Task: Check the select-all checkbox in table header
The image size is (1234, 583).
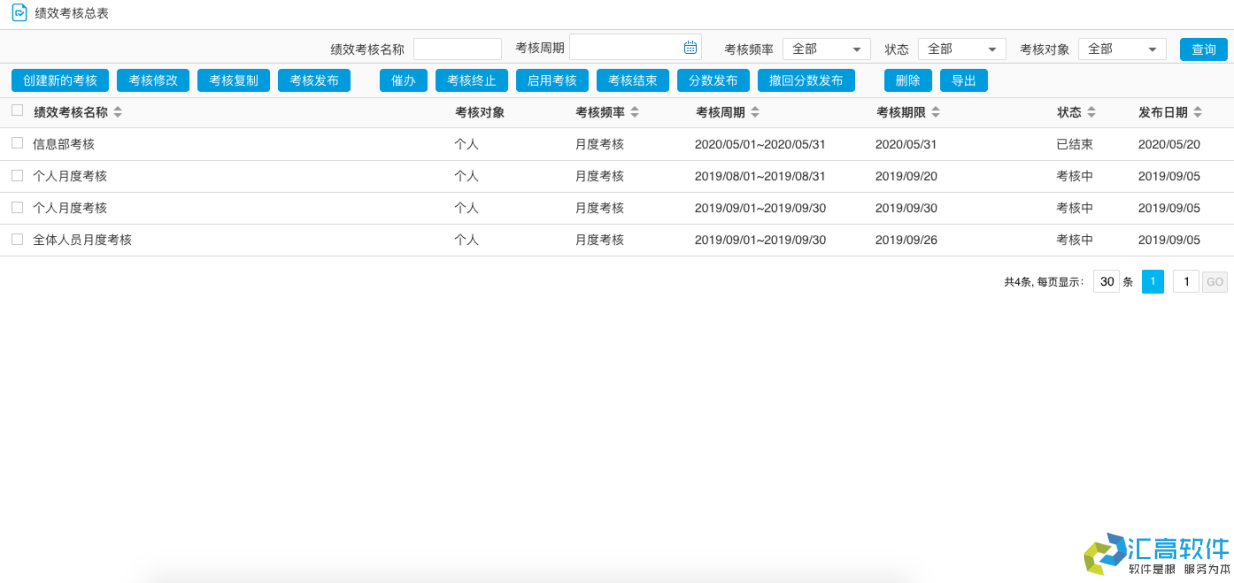Action: pyautogui.click(x=16, y=111)
